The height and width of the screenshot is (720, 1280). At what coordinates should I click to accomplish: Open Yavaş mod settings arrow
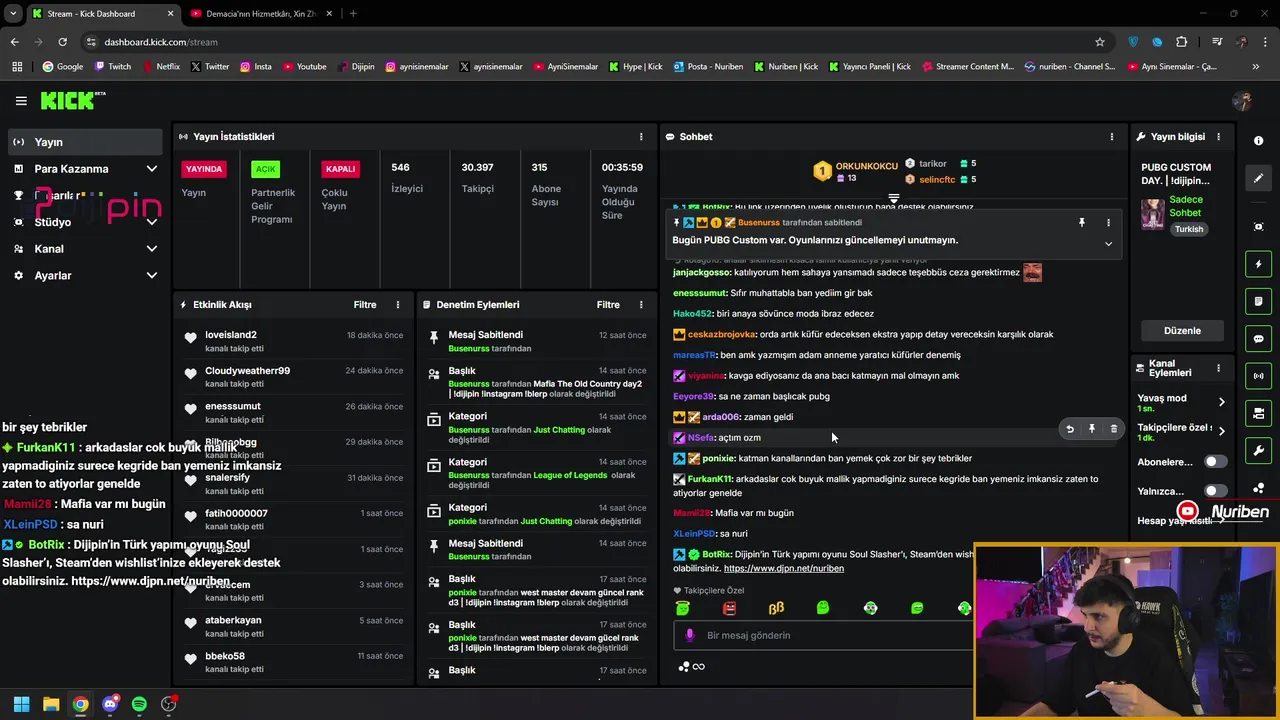[x=1221, y=402]
